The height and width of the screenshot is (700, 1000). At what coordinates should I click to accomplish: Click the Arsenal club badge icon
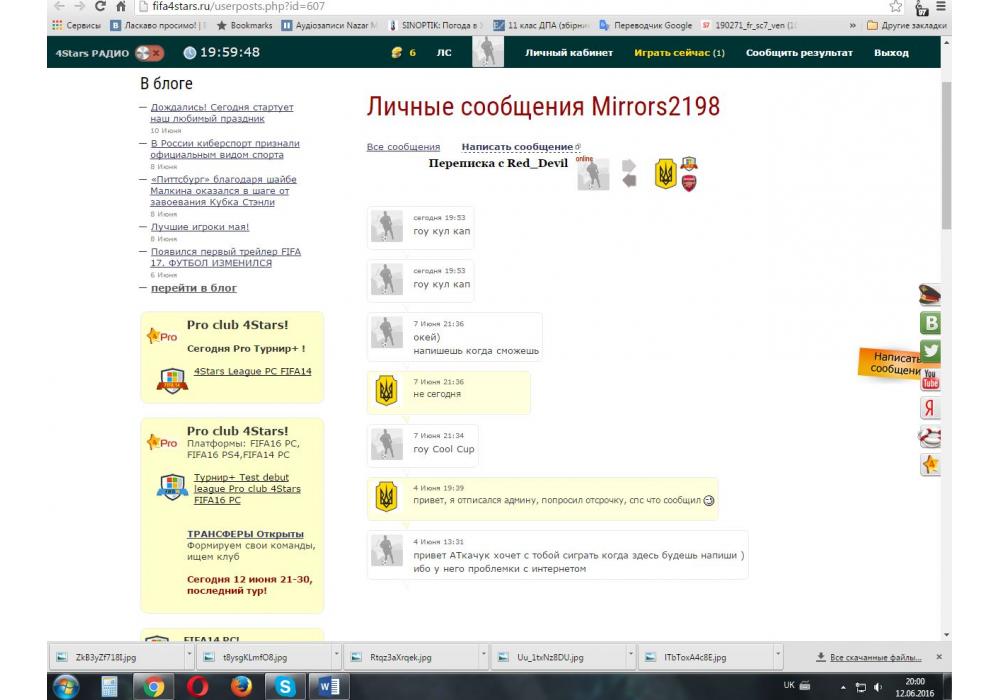click(x=688, y=182)
